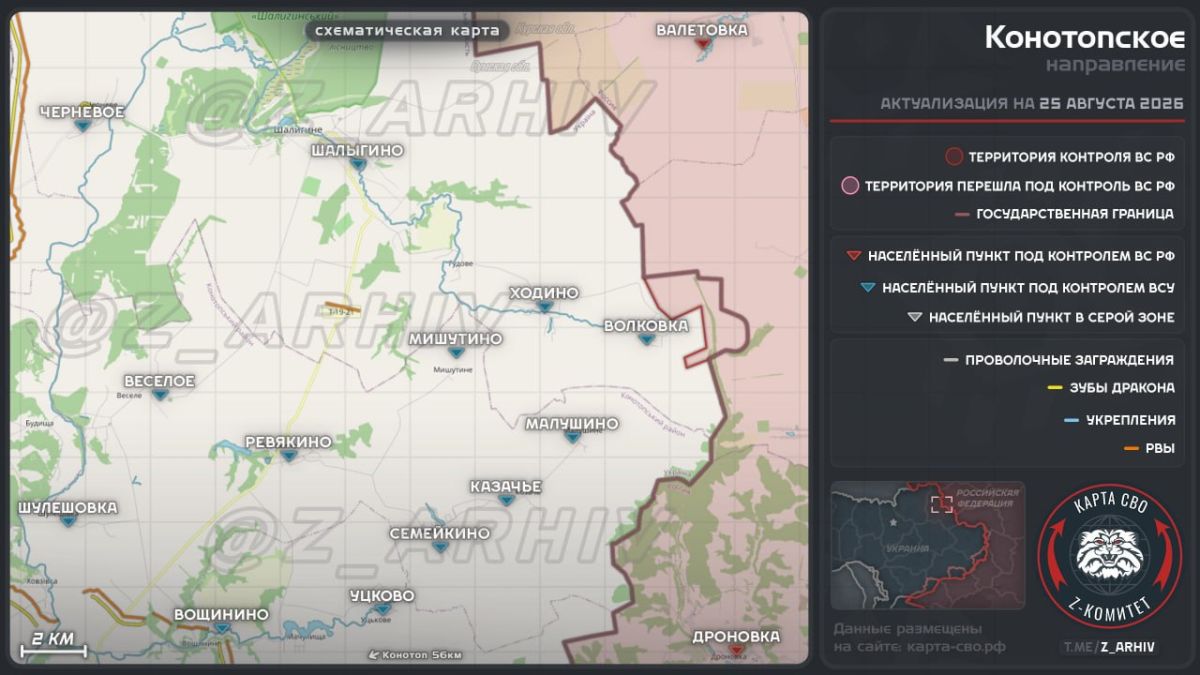
Task: Click the Ревякино settlement marker
Action: pyautogui.click(x=289, y=456)
